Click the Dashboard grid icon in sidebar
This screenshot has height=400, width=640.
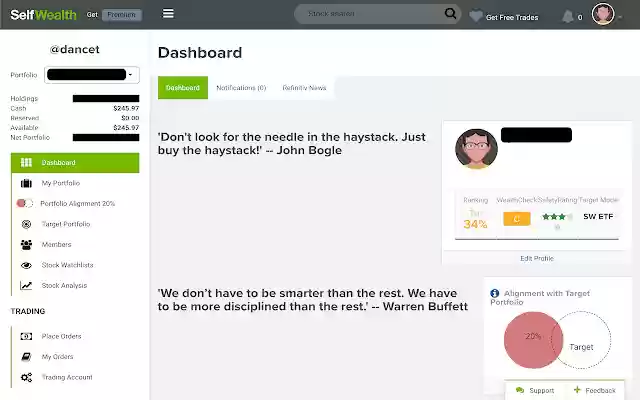coord(26,162)
